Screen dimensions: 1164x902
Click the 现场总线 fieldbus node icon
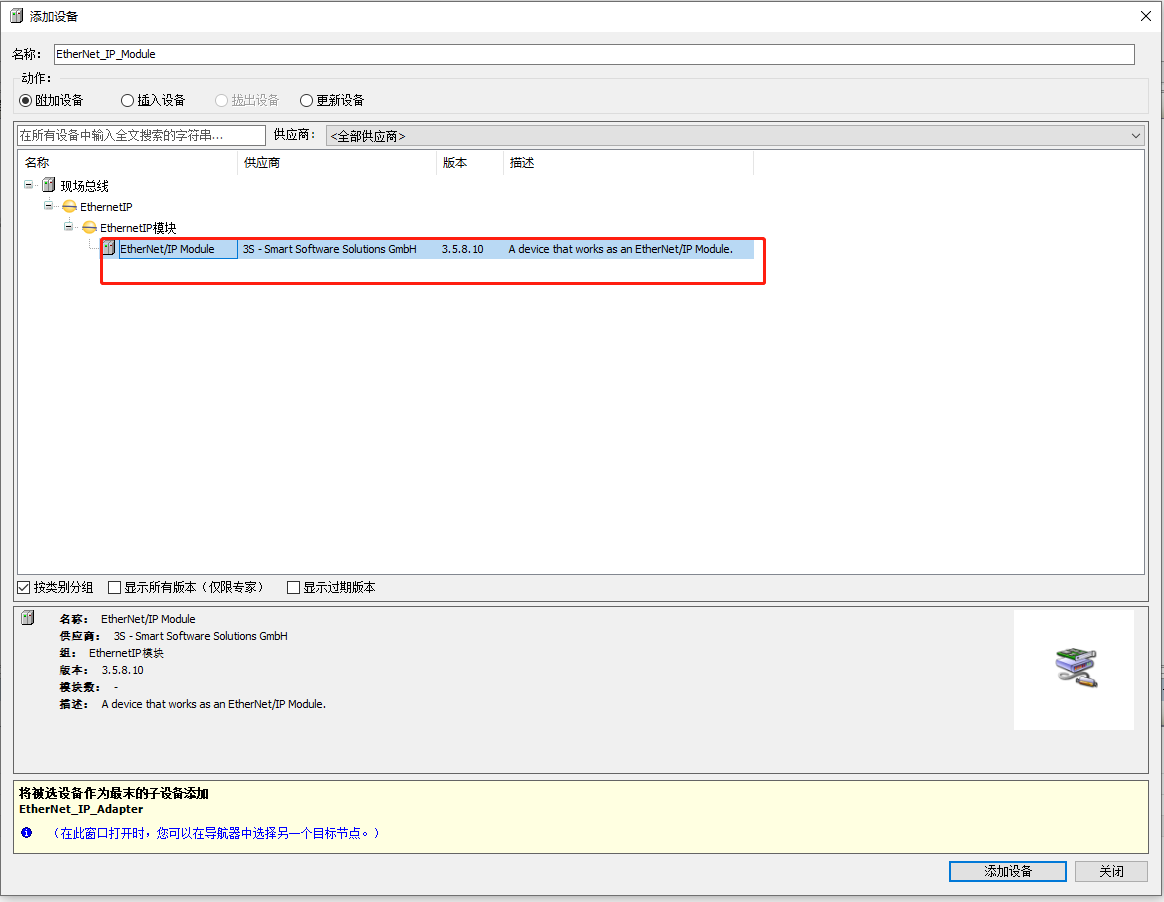[x=49, y=185]
